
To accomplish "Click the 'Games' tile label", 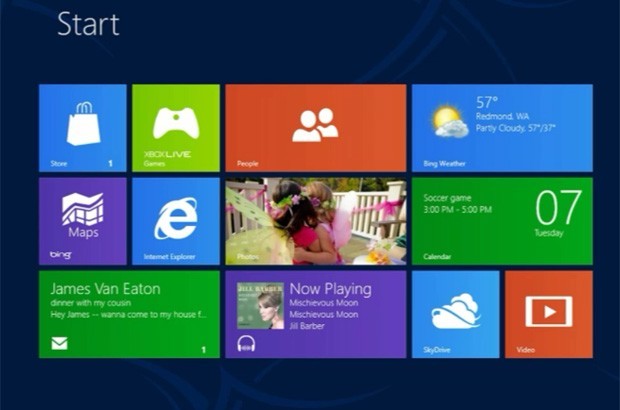I will point(154,163).
